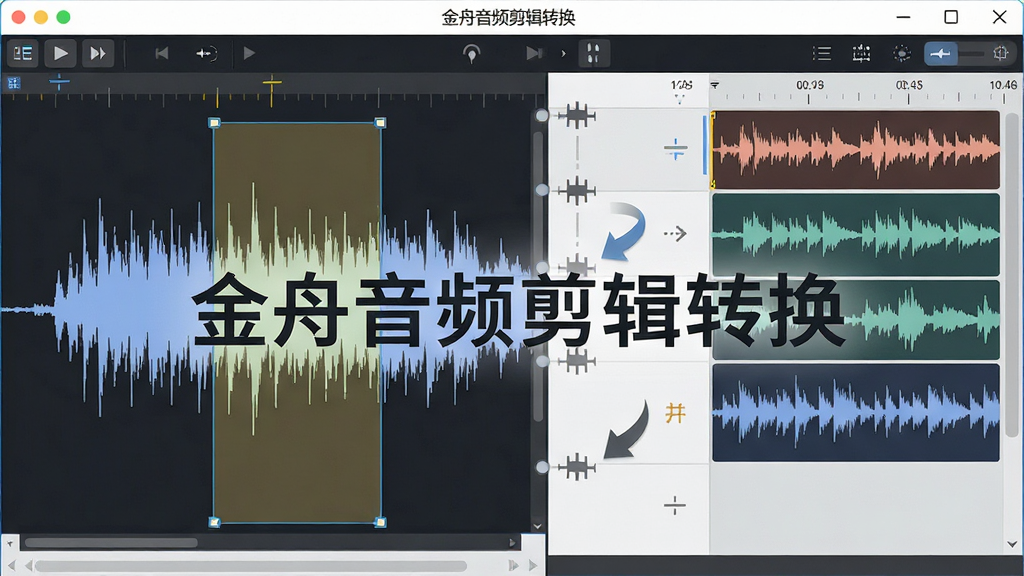Select the blue timeline marker
The image size is (1024, 576).
pos(59,82)
